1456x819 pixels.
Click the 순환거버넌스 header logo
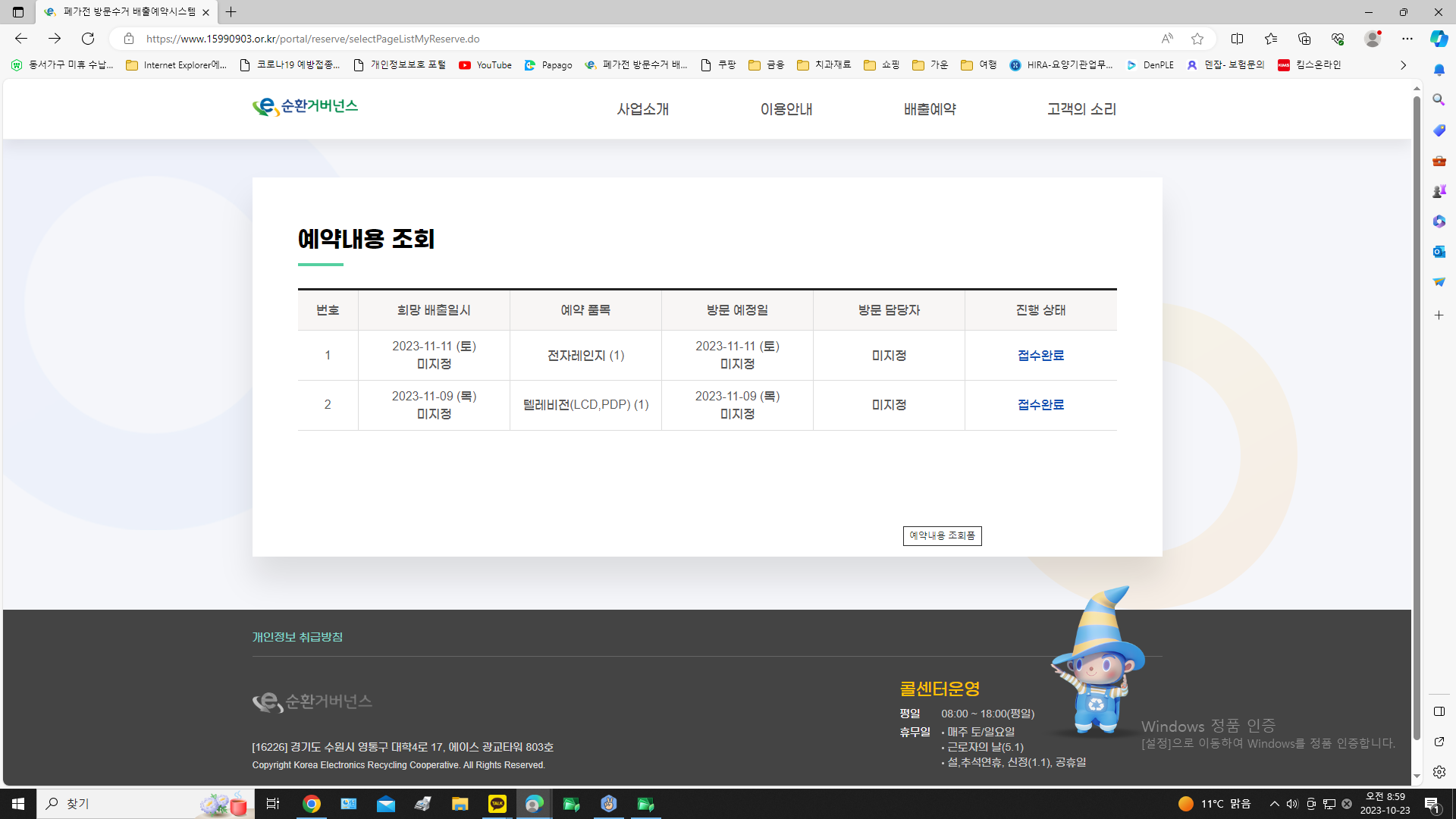[305, 107]
